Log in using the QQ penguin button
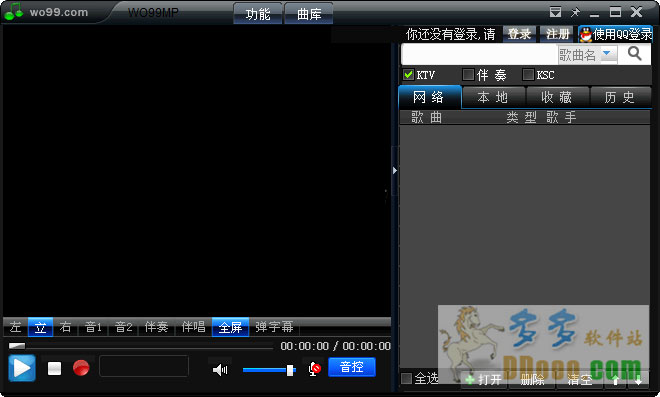This screenshot has height=397, width=660. pyautogui.click(x=615, y=34)
